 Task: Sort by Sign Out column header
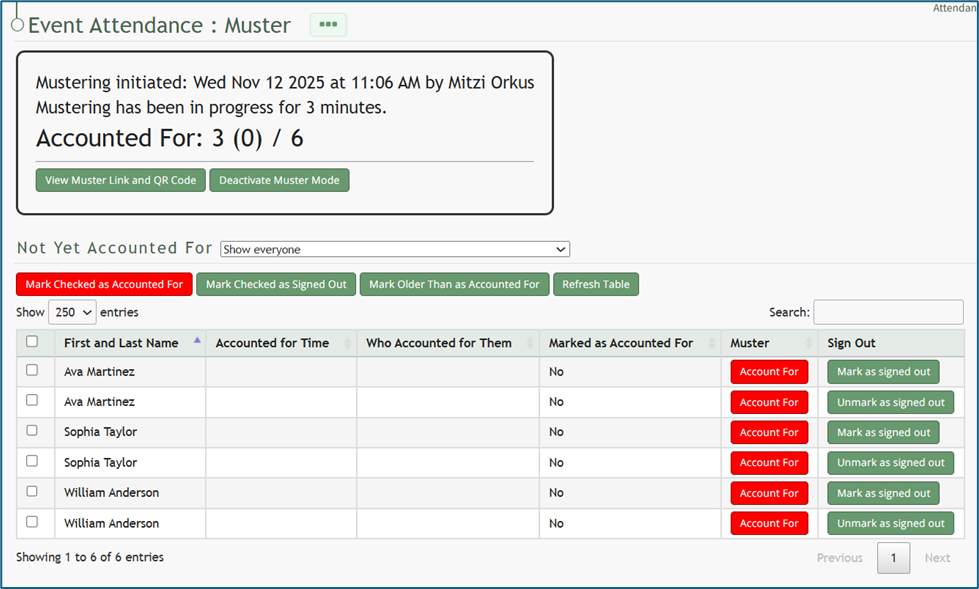point(852,343)
